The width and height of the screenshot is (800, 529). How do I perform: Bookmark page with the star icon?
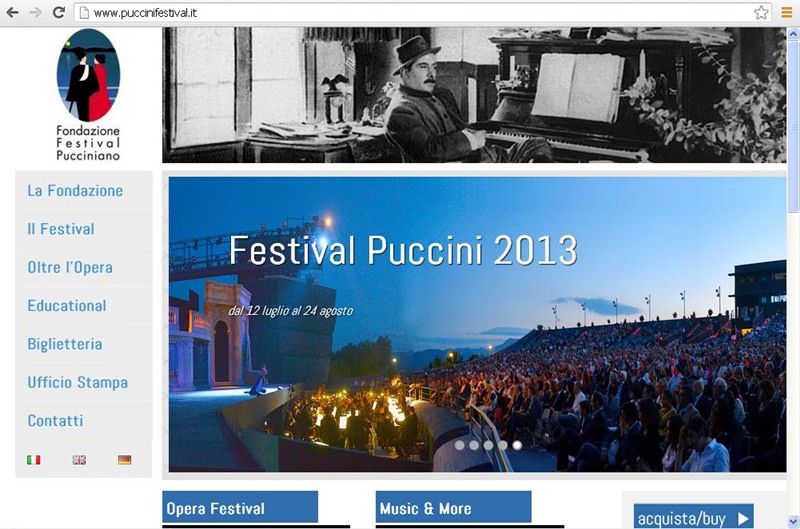point(761,12)
